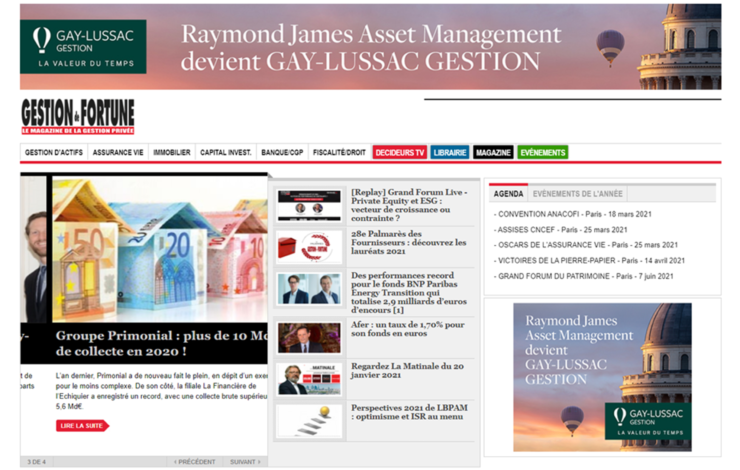The width and height of the screenshot is (740, 470).
Task: Open Groupe Primonial collecte 2020 headline
Action: (160, 343)
